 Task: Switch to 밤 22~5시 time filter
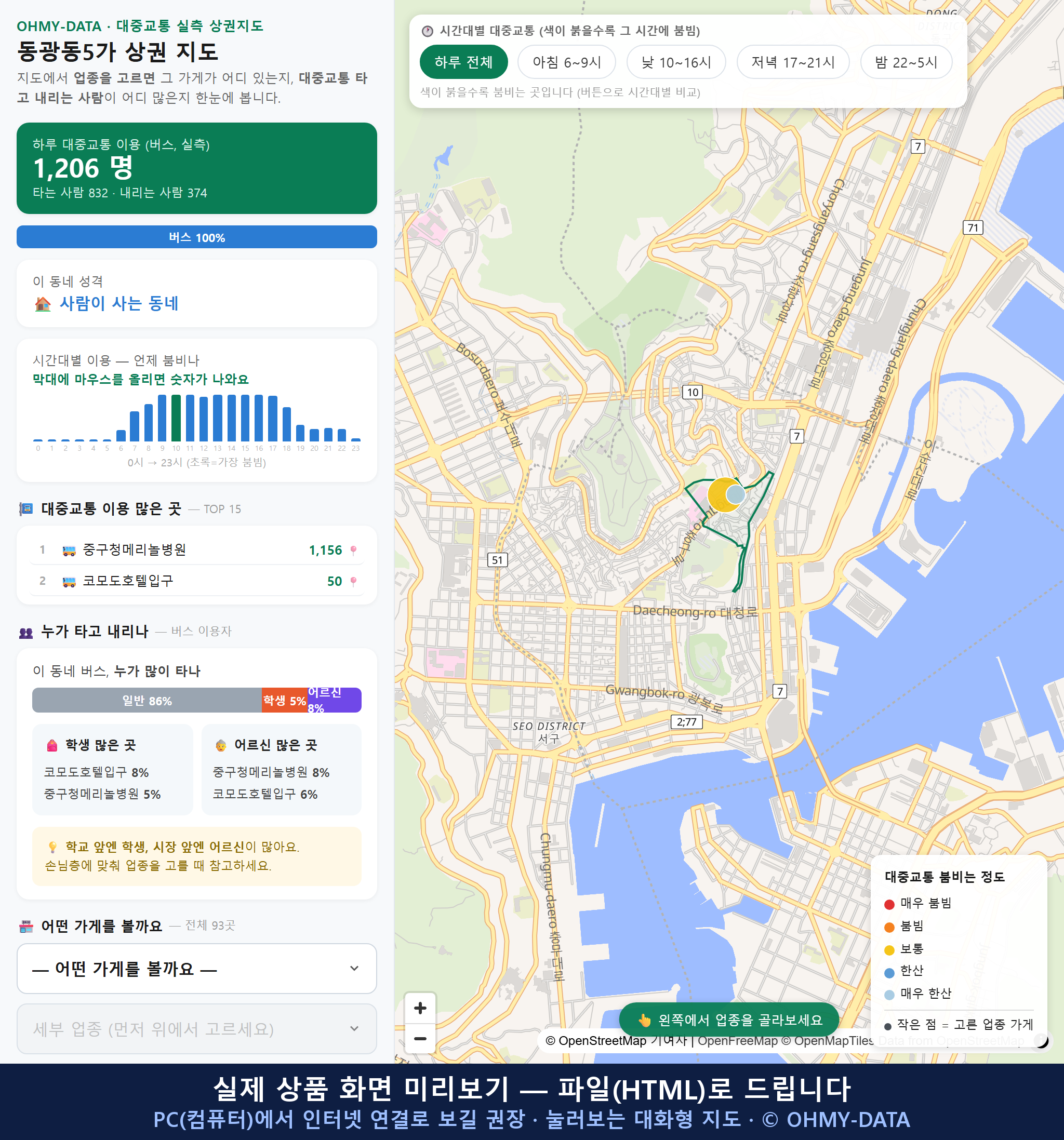pyautogui.click(x=906, y=62)
